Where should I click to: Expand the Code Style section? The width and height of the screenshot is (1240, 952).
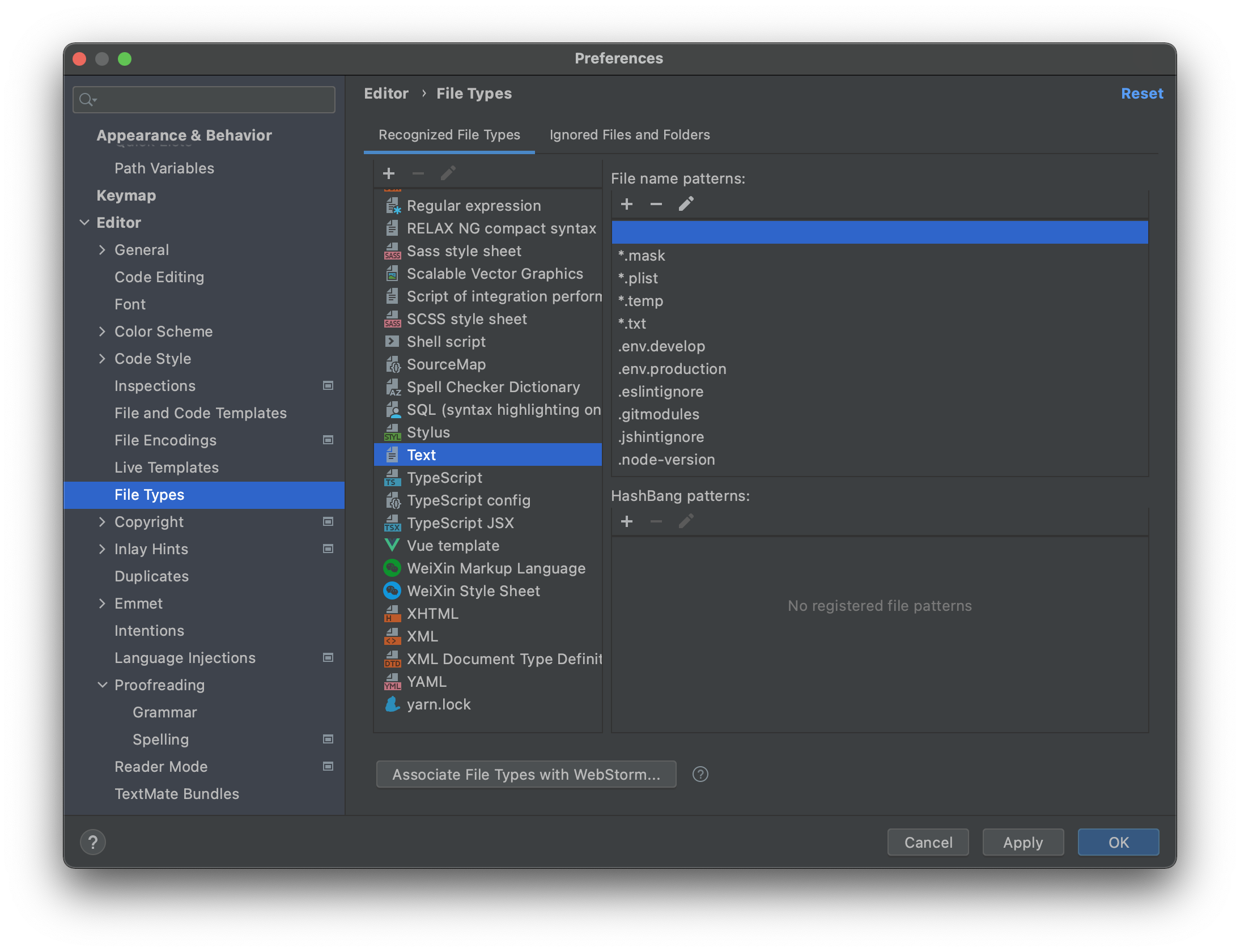[x=103, y=358]
